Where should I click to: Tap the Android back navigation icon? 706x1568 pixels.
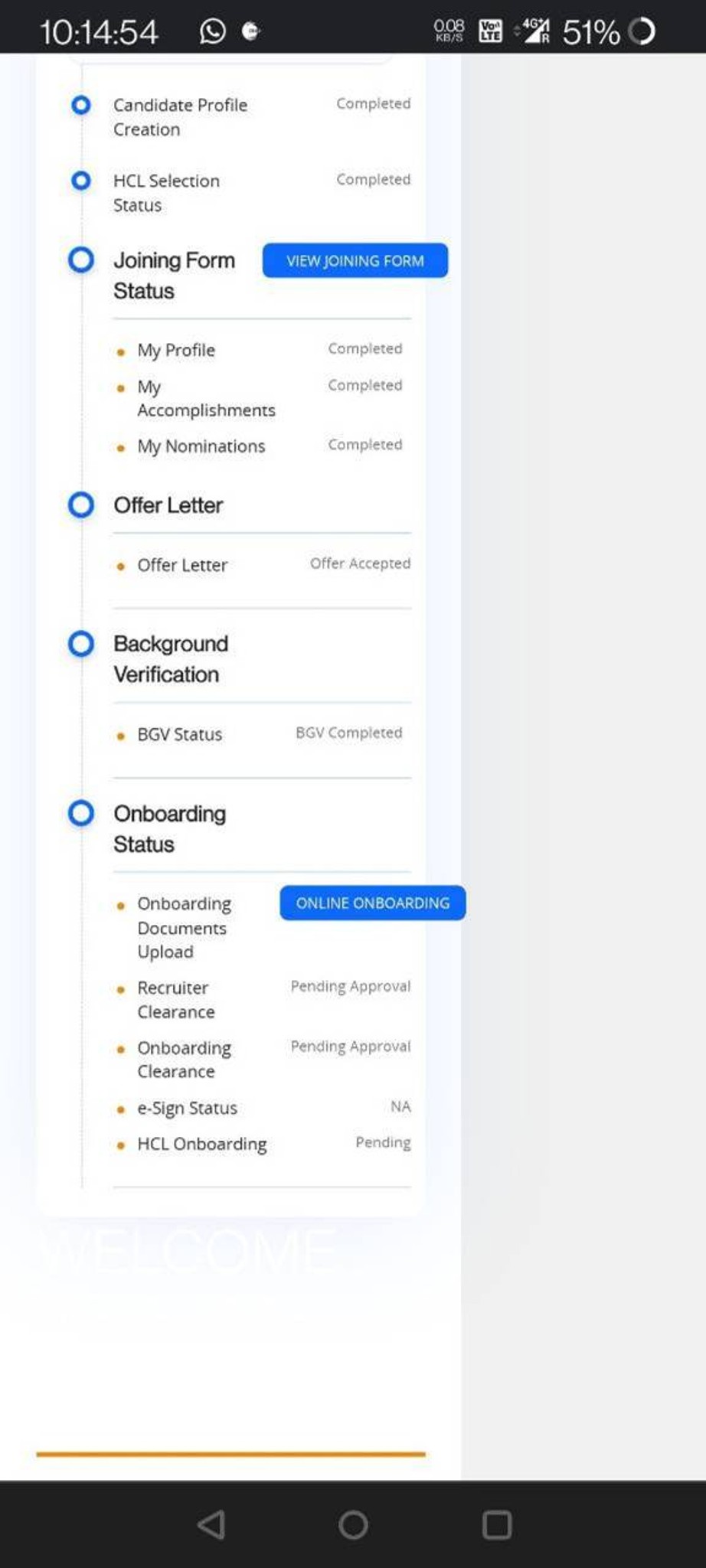pos(211,1524)
